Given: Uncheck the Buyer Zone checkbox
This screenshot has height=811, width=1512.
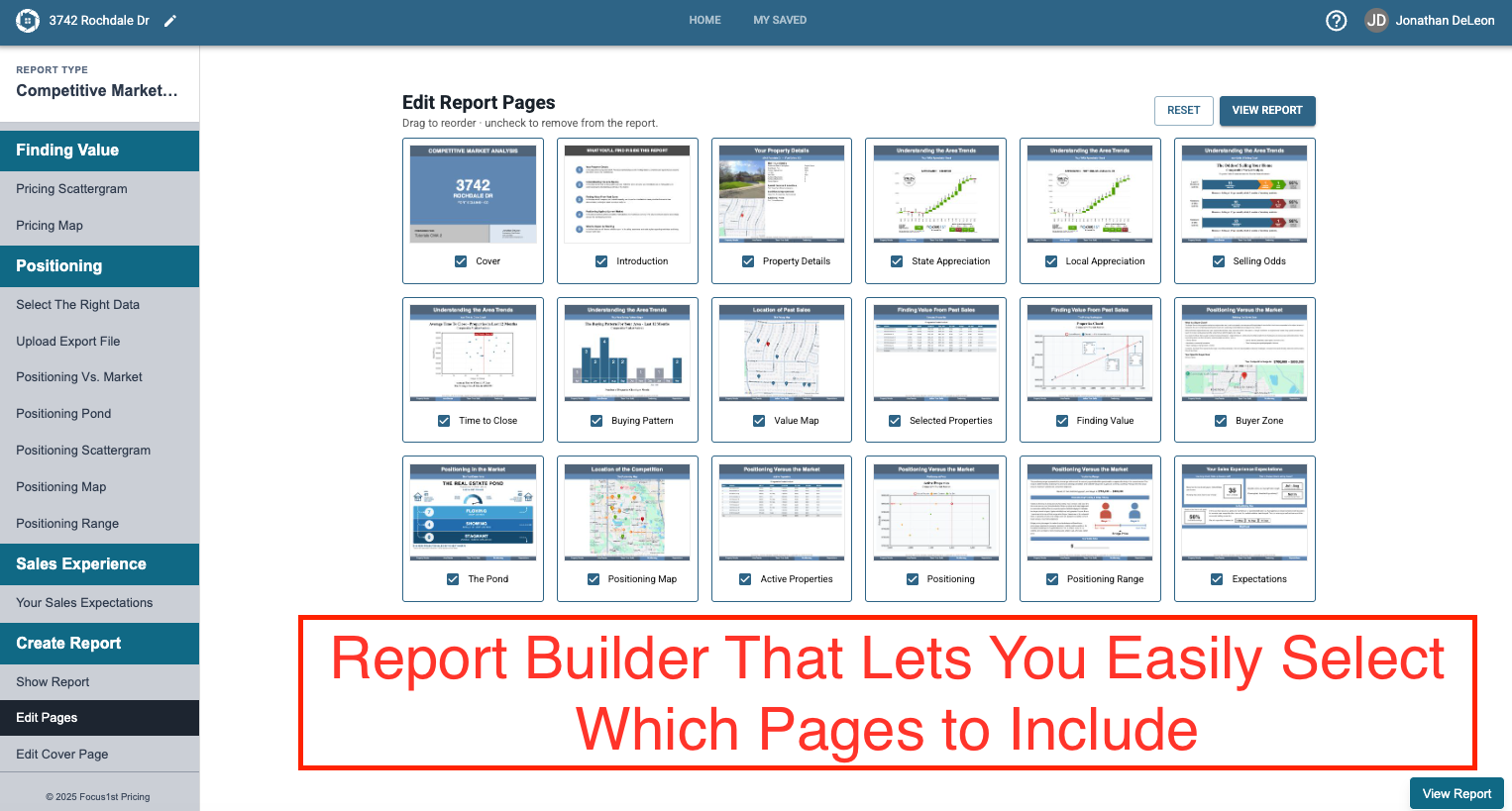Looking at the screenshot, I should coord(1221,421).
